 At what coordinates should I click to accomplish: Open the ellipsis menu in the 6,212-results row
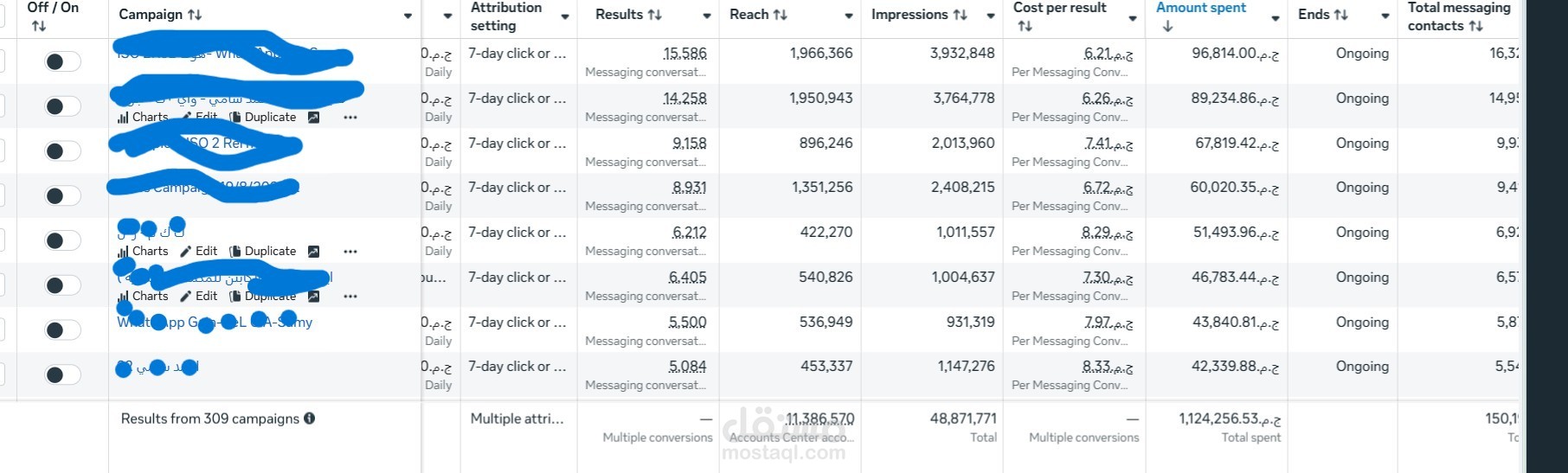click(350, 252)
